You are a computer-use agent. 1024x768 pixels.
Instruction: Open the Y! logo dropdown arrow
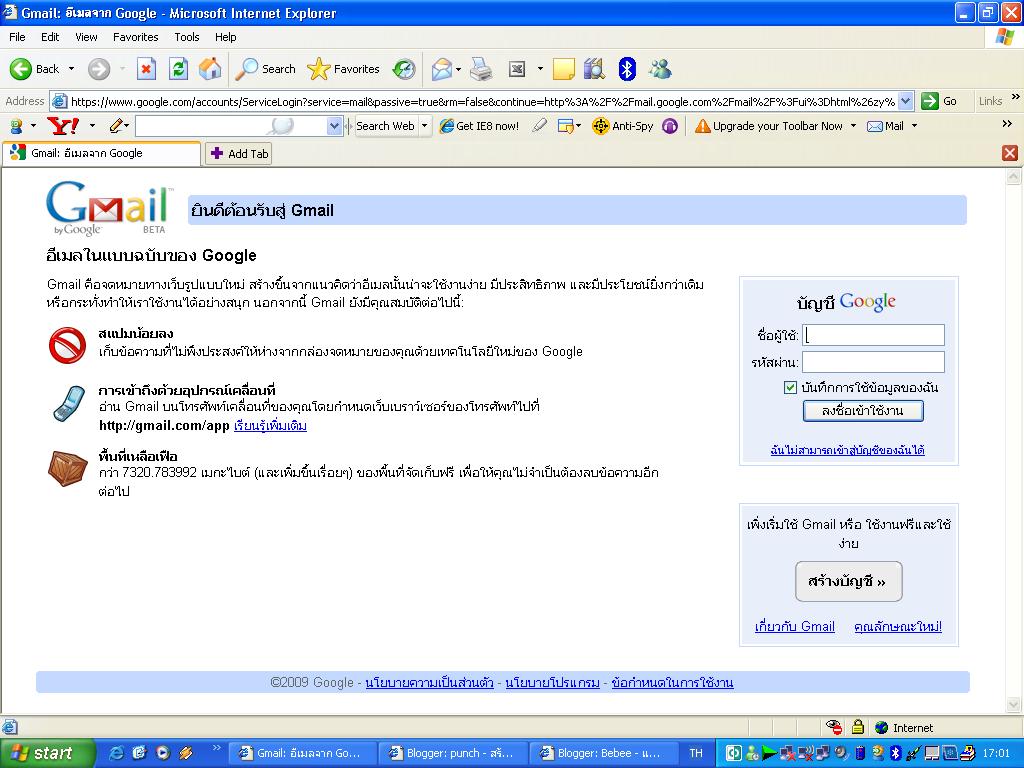92,125
